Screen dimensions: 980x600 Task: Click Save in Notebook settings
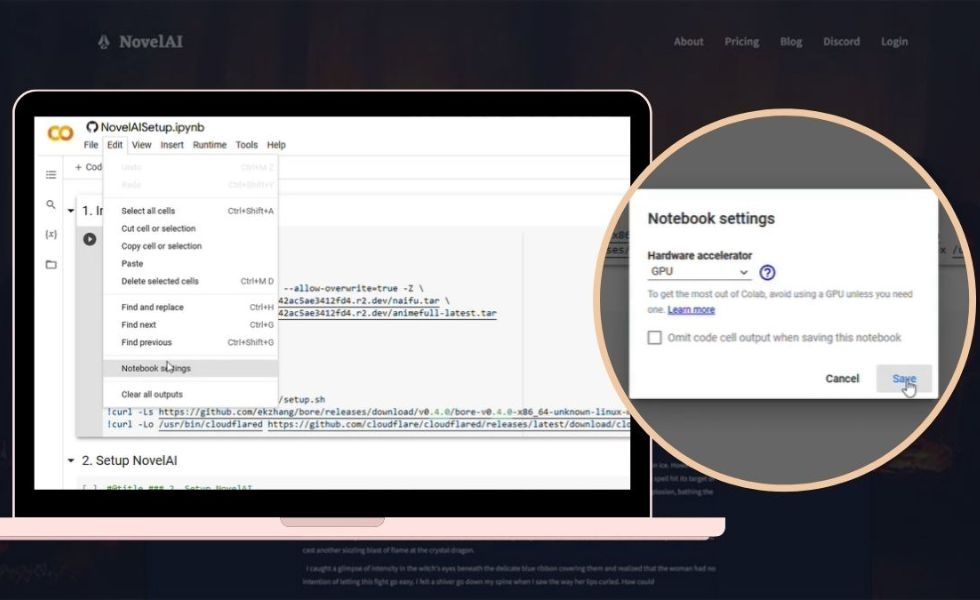click(x=904, y=379)
